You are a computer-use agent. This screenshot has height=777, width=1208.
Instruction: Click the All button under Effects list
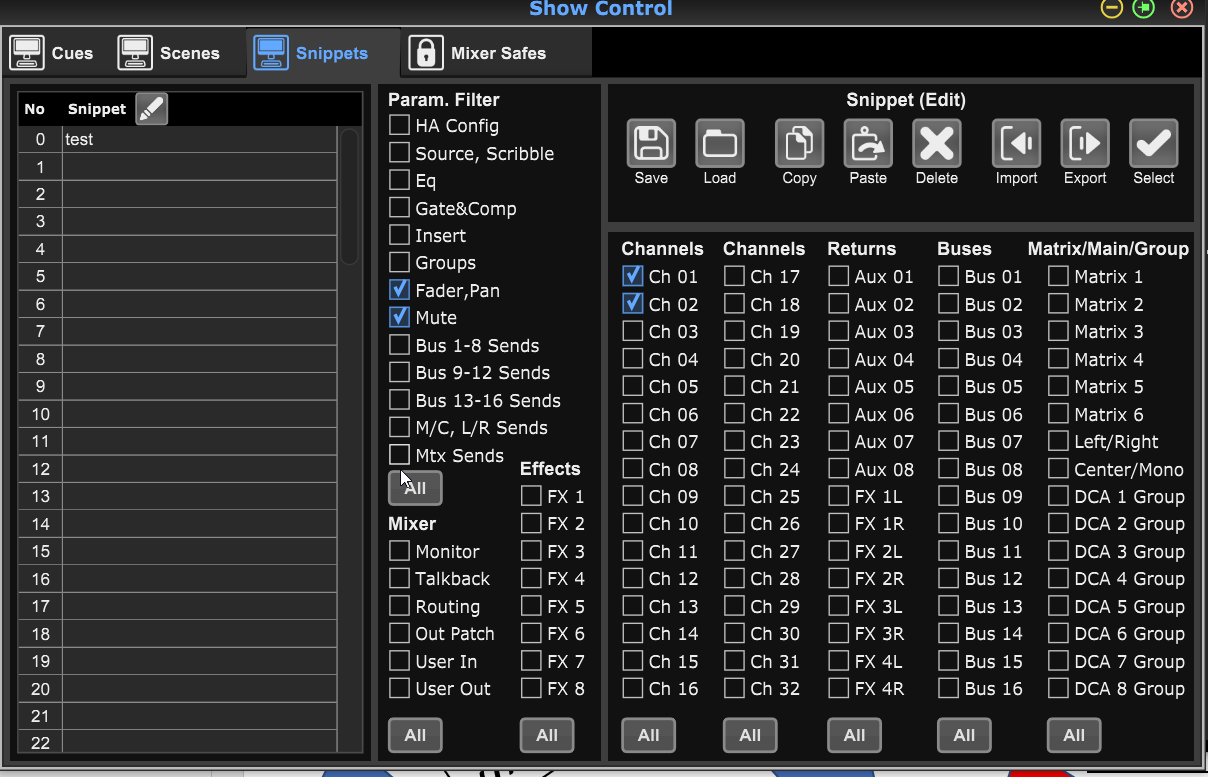(x=547, y=735)
